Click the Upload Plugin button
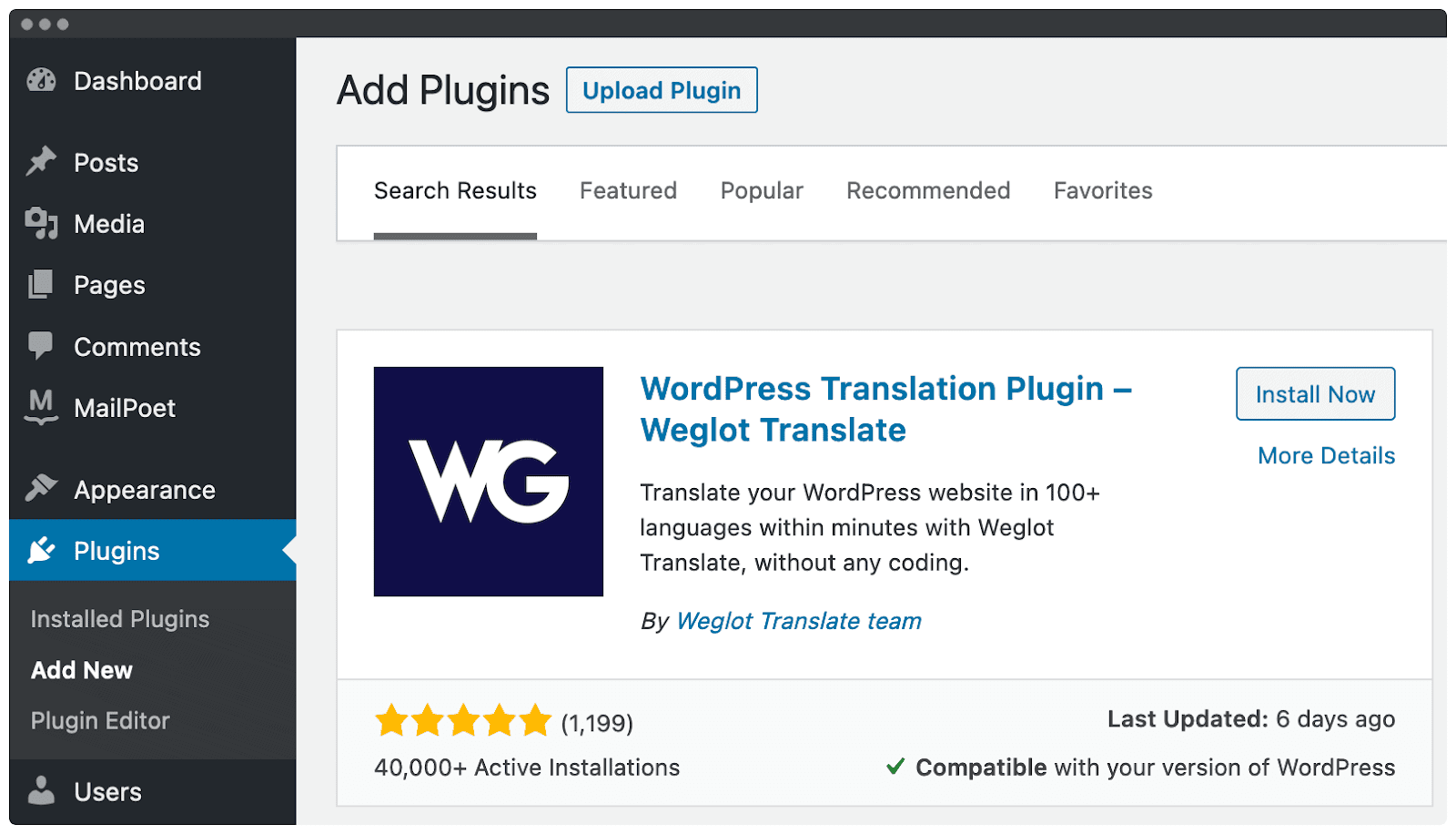 click(662, 89)
